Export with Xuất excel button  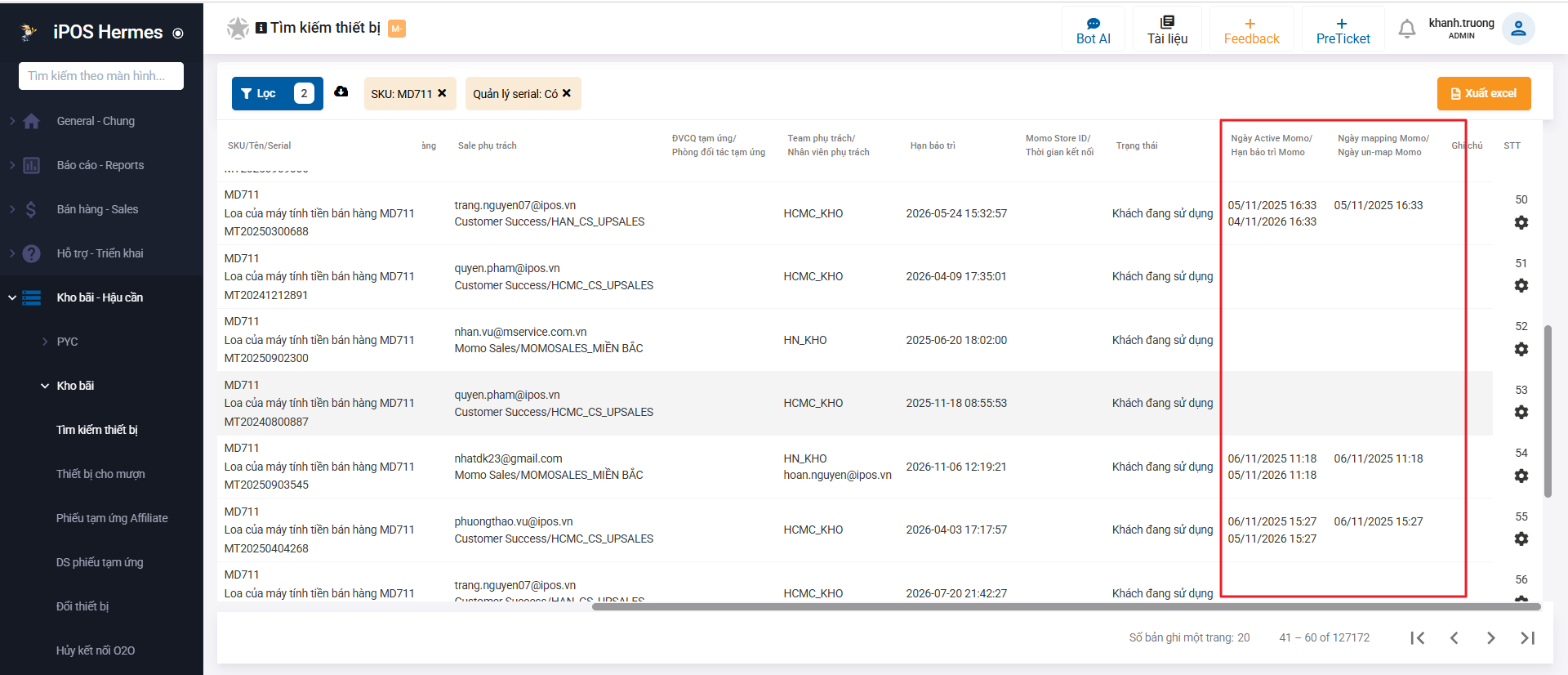pyautogui.click(x=1484, y=93)
